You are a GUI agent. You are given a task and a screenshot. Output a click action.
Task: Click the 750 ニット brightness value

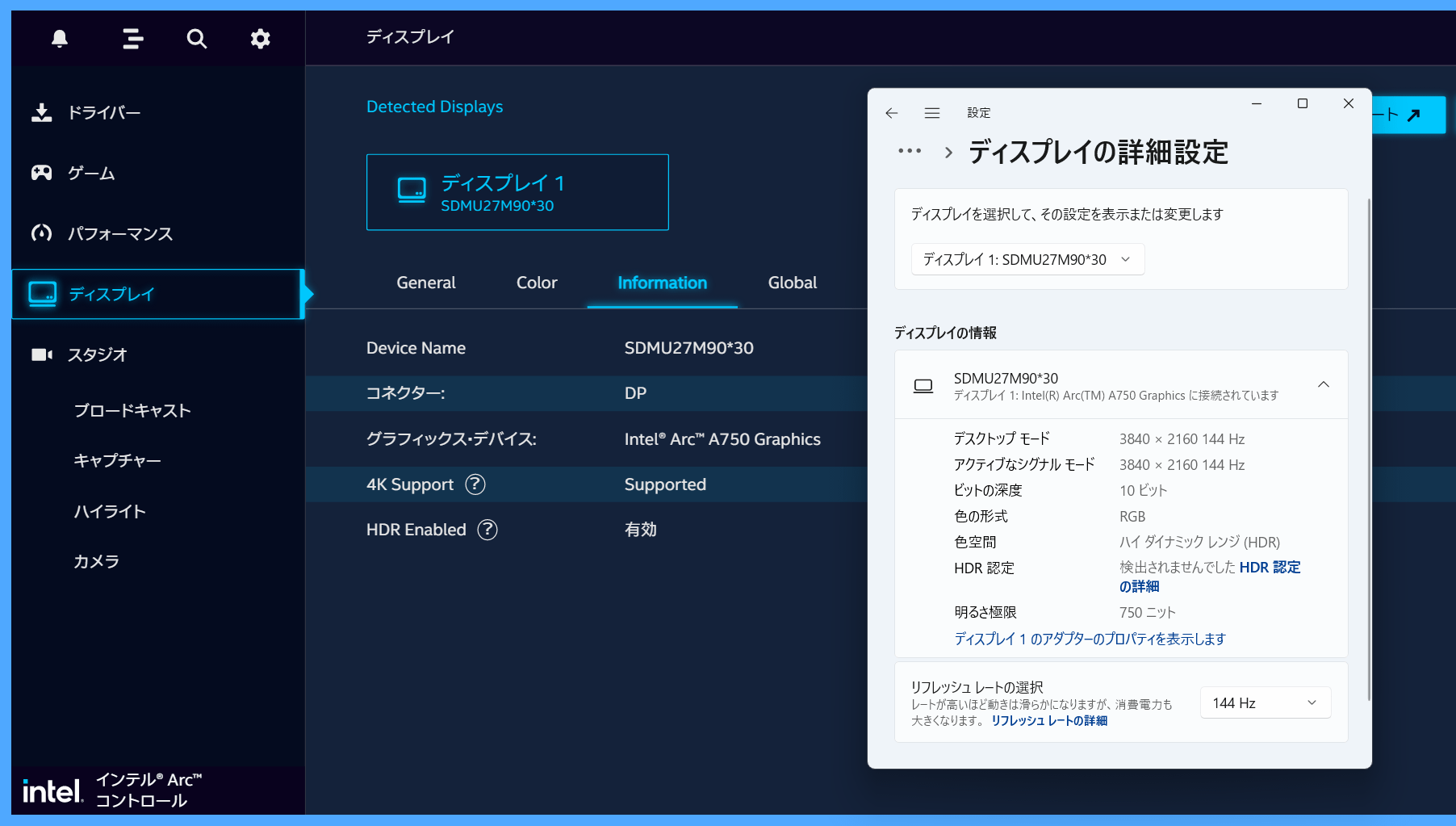(x=1147, y=613)
